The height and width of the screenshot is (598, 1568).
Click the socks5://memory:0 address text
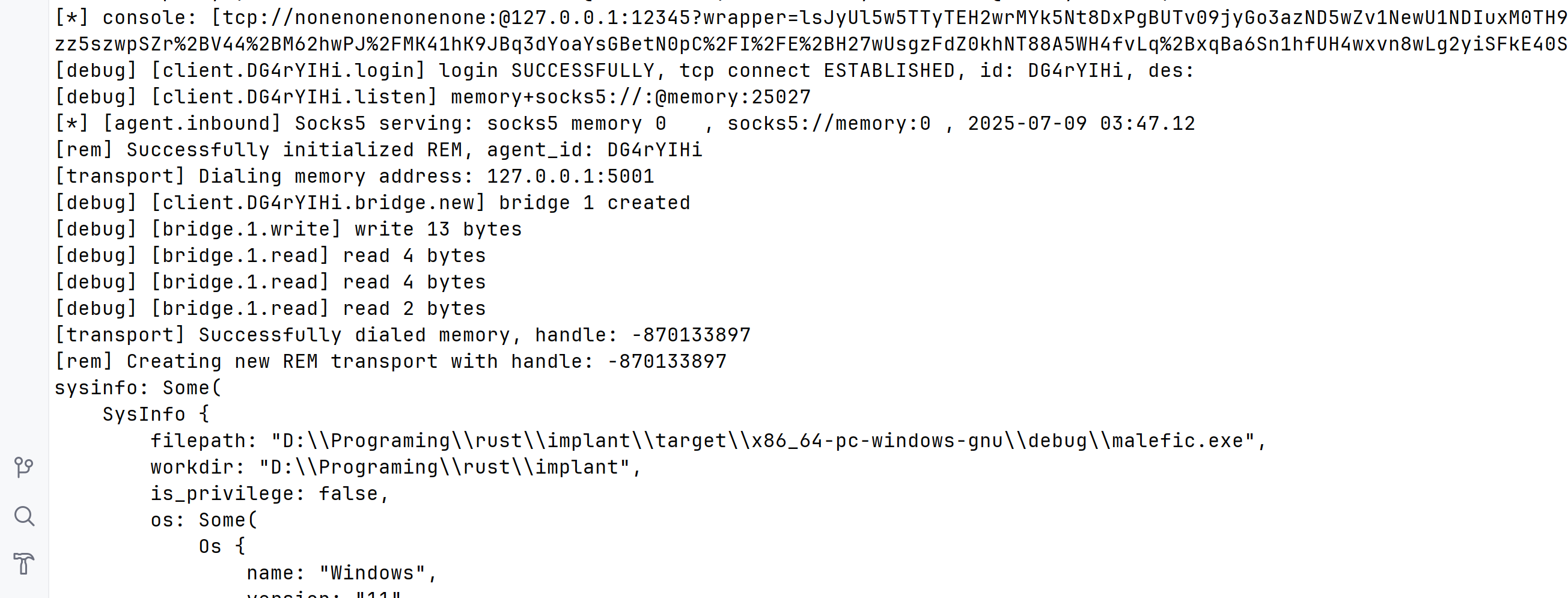pos(829,124)
